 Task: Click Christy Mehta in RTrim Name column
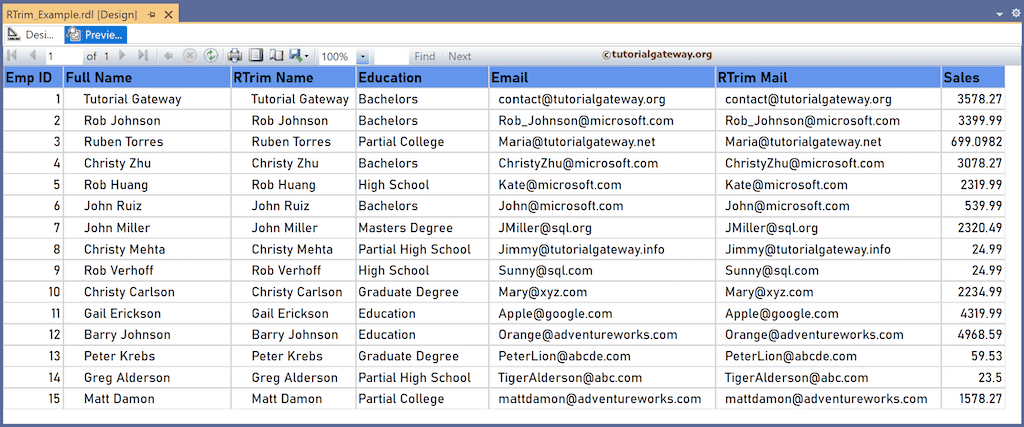[x=292, y=249]
